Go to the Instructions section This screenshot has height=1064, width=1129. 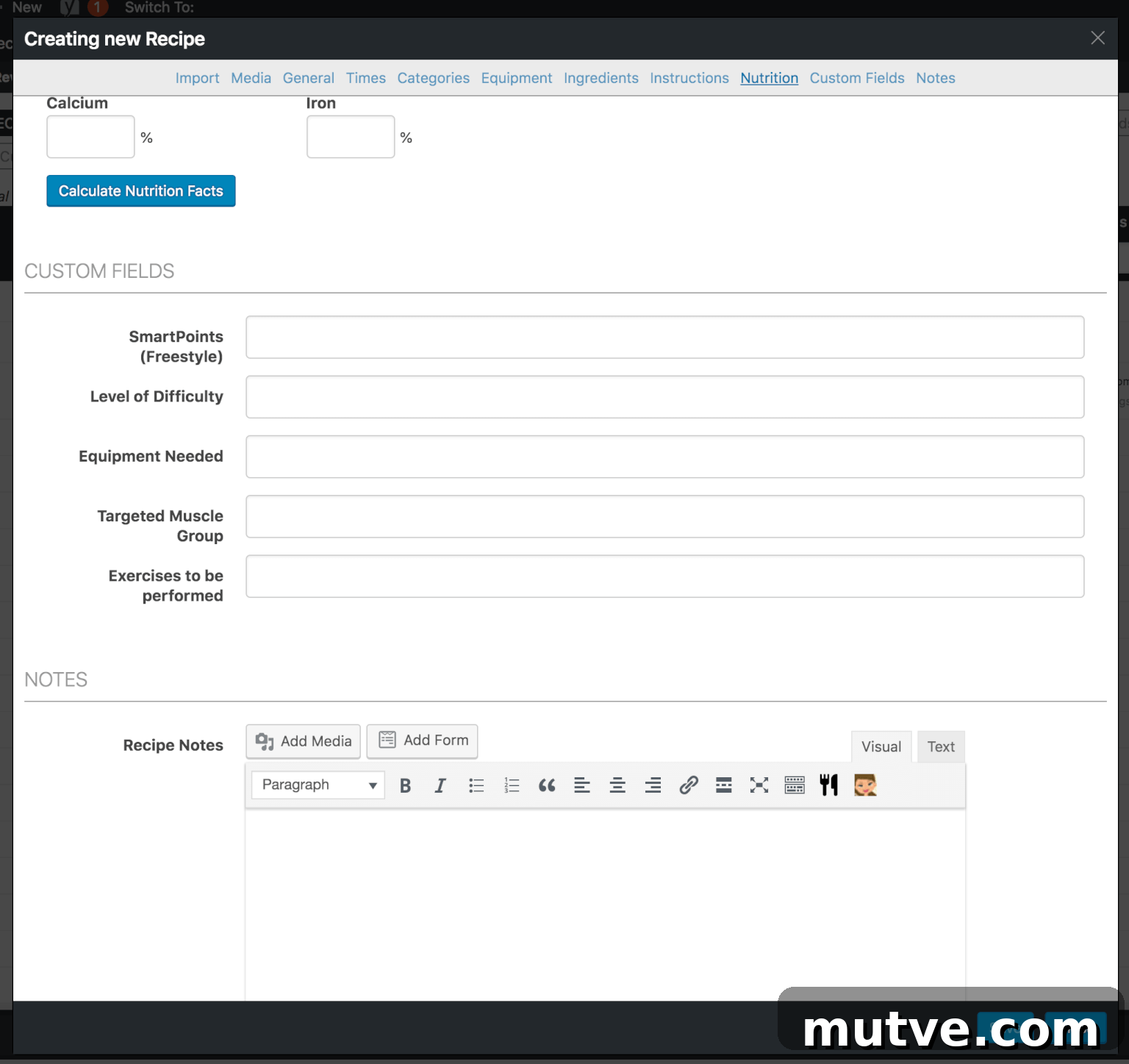pyautogui.click(x=689, y=78)
